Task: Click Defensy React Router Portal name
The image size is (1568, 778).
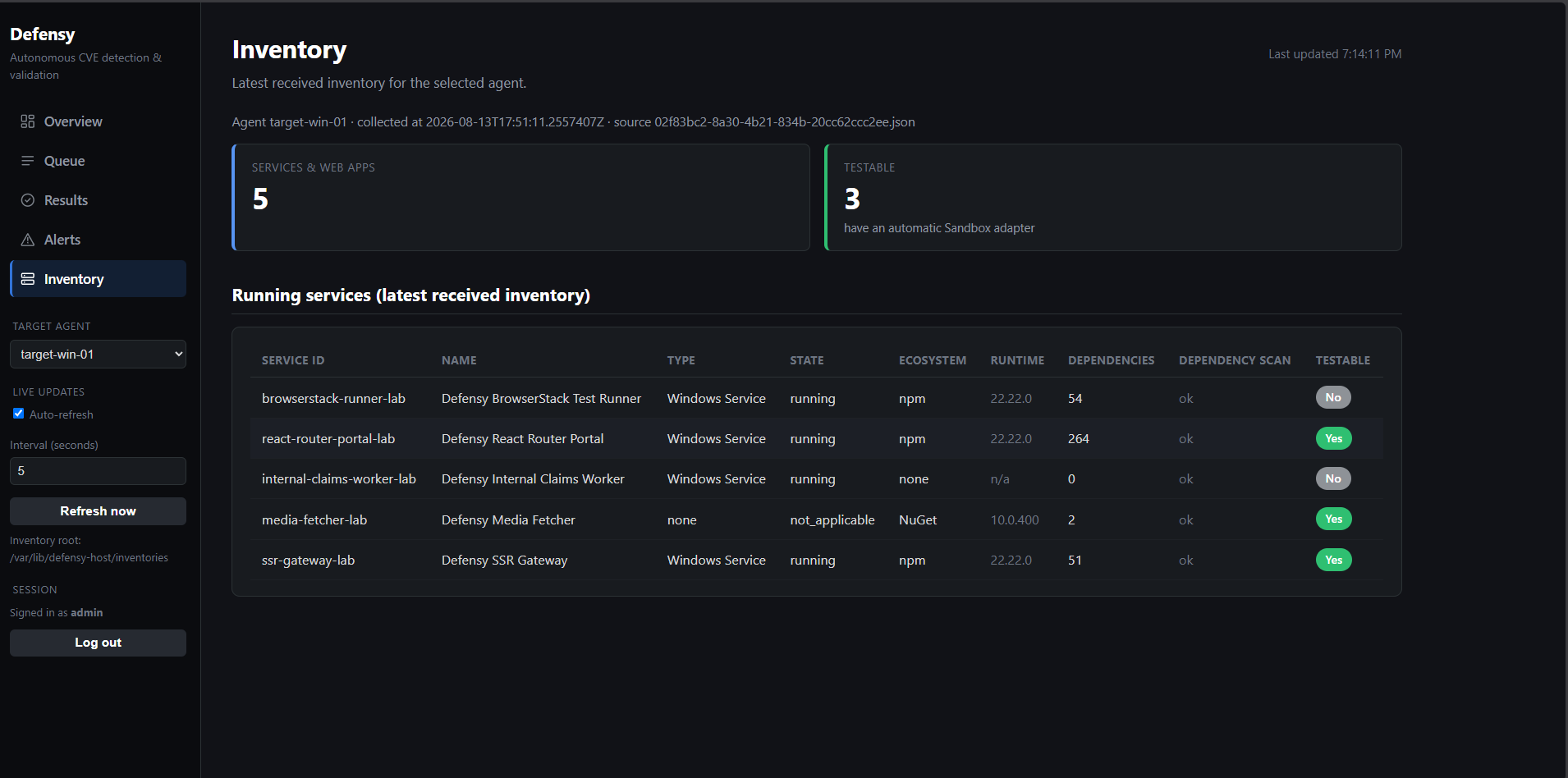Action: coord(523,439)
